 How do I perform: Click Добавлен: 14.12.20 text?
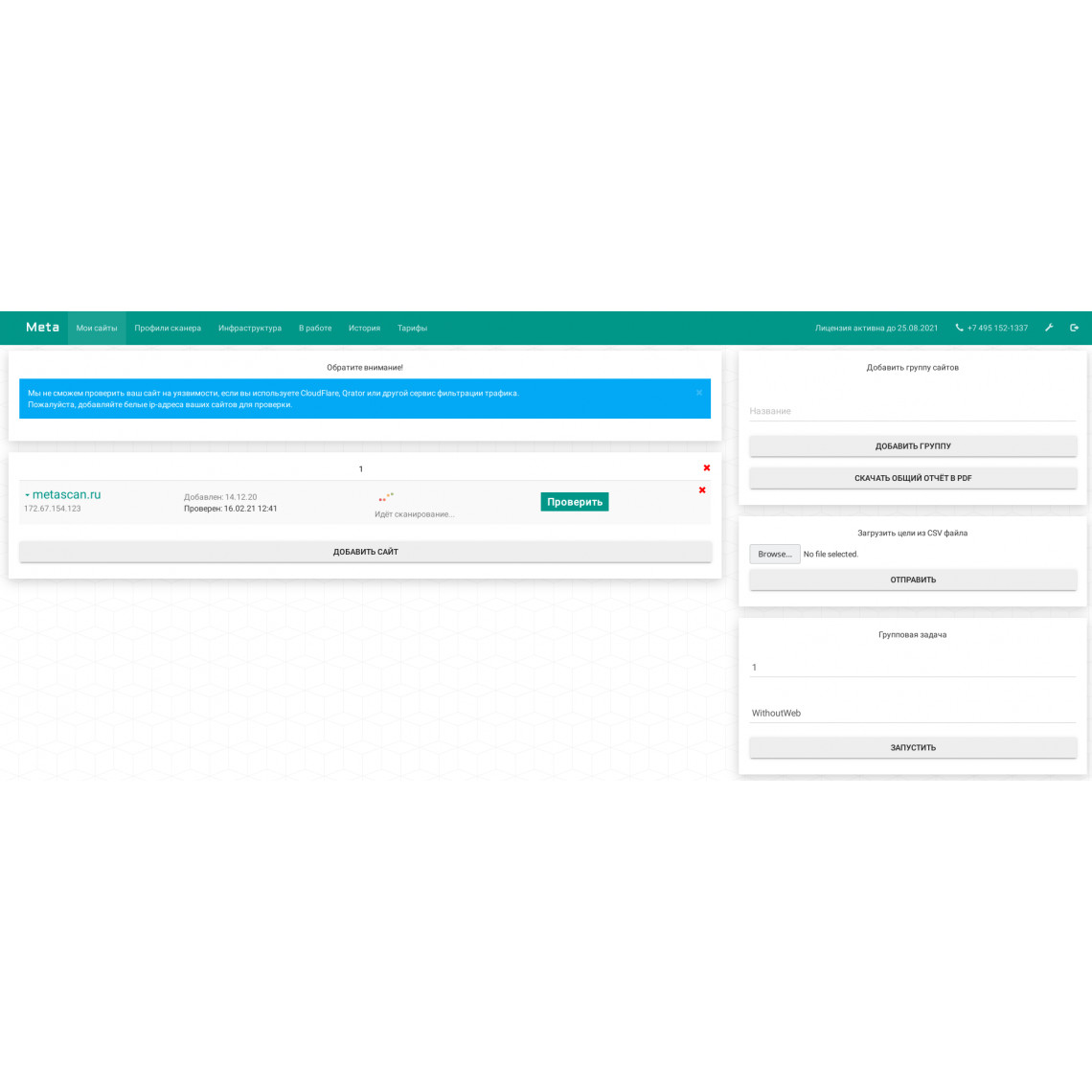[220, 497]
